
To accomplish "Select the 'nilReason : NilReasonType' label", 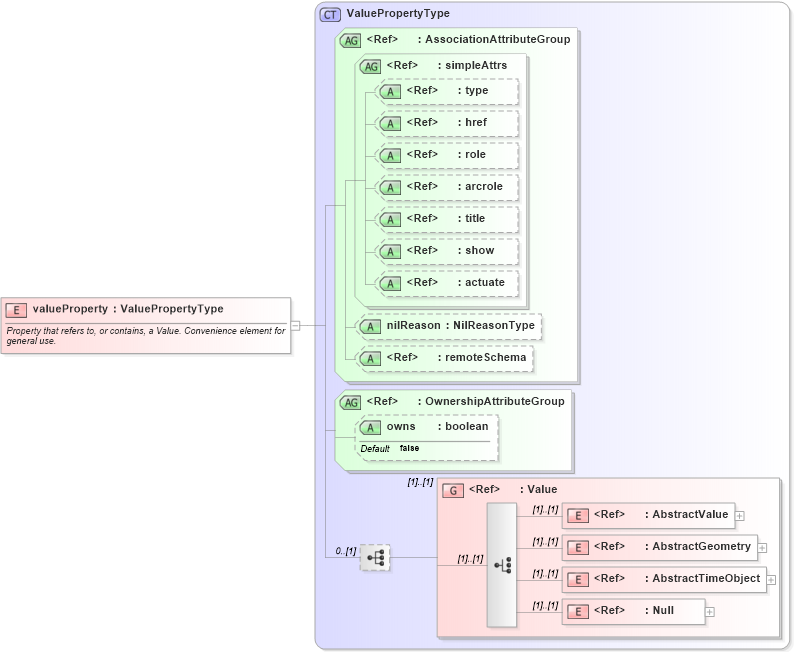I will tap(461, 325).
